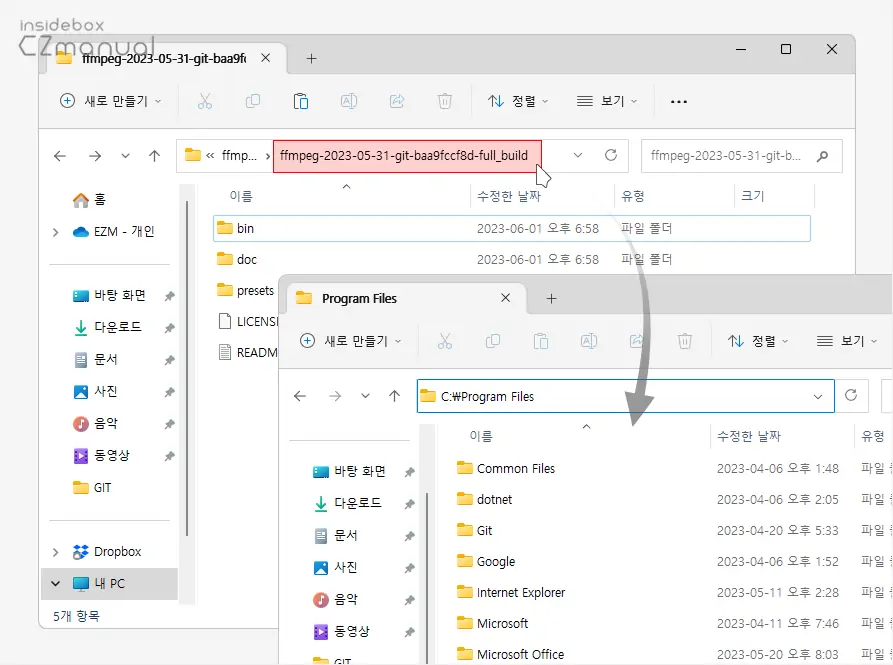
Task: Select the presets folder
Action: click(x=245, y=290)
